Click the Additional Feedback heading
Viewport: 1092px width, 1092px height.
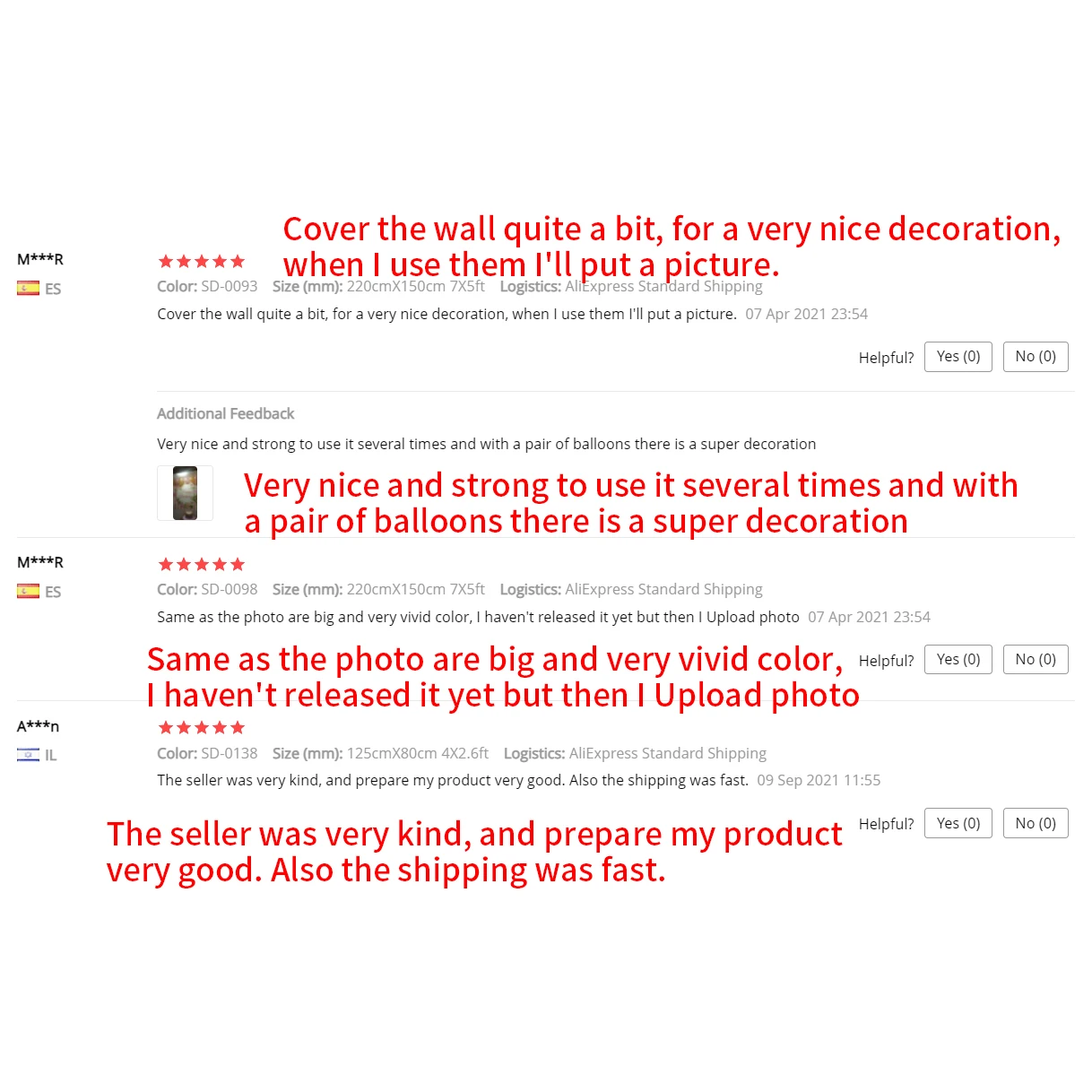(225, 414)
